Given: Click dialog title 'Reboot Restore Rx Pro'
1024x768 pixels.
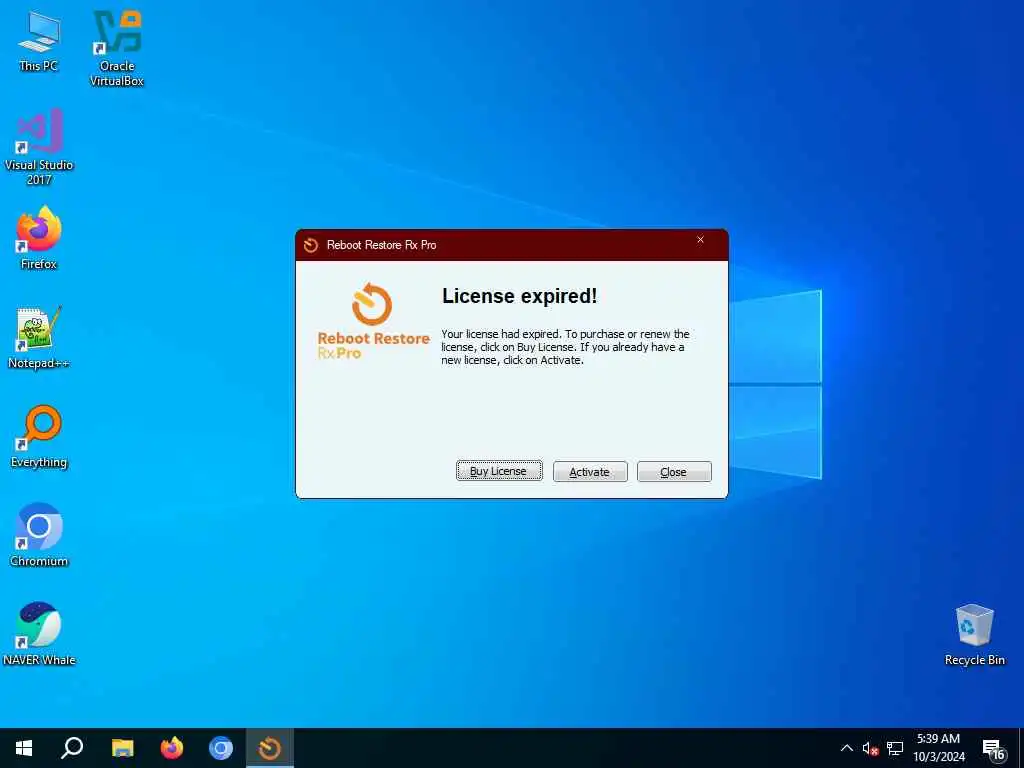Looking at the screenshot, I should pyautogui.click(x=381, y=245).
